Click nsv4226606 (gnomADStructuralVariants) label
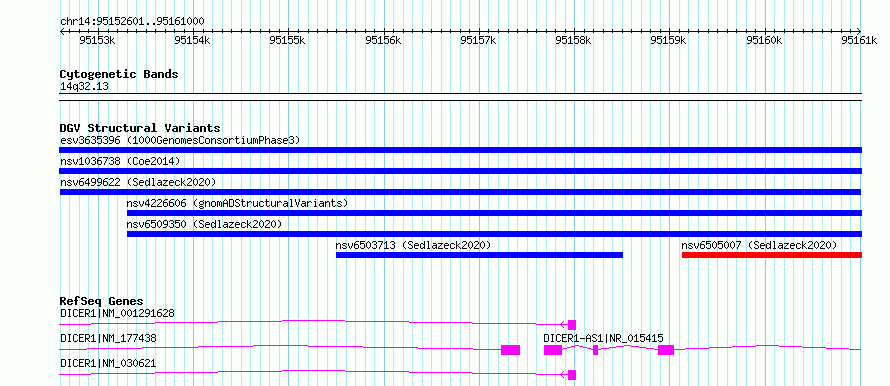This screenshot has height=386, width=890. tap(237, 203)
